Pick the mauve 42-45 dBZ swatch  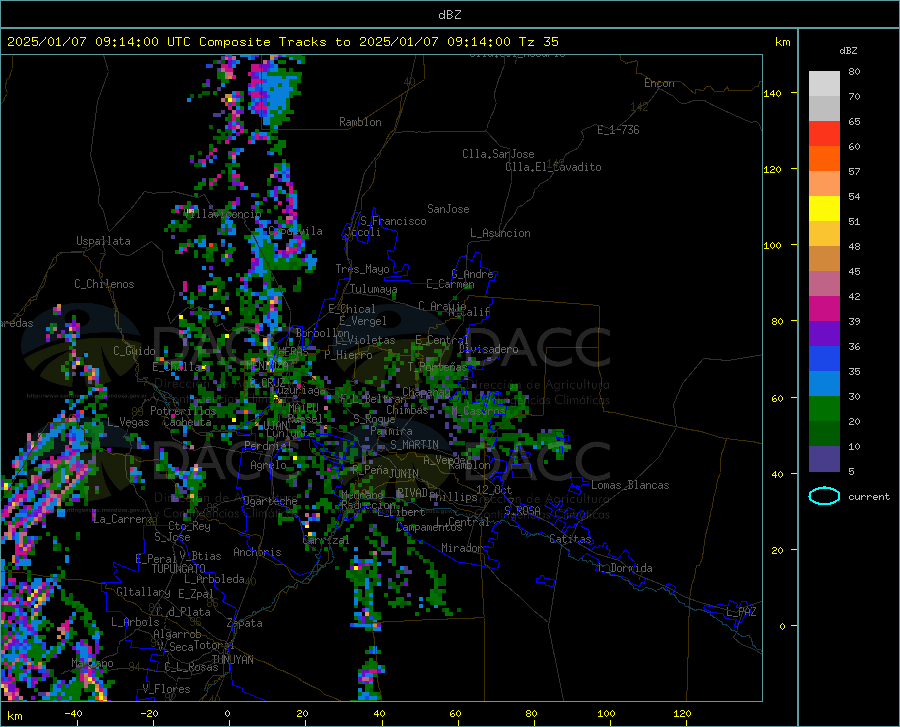[x=824, y=283]
